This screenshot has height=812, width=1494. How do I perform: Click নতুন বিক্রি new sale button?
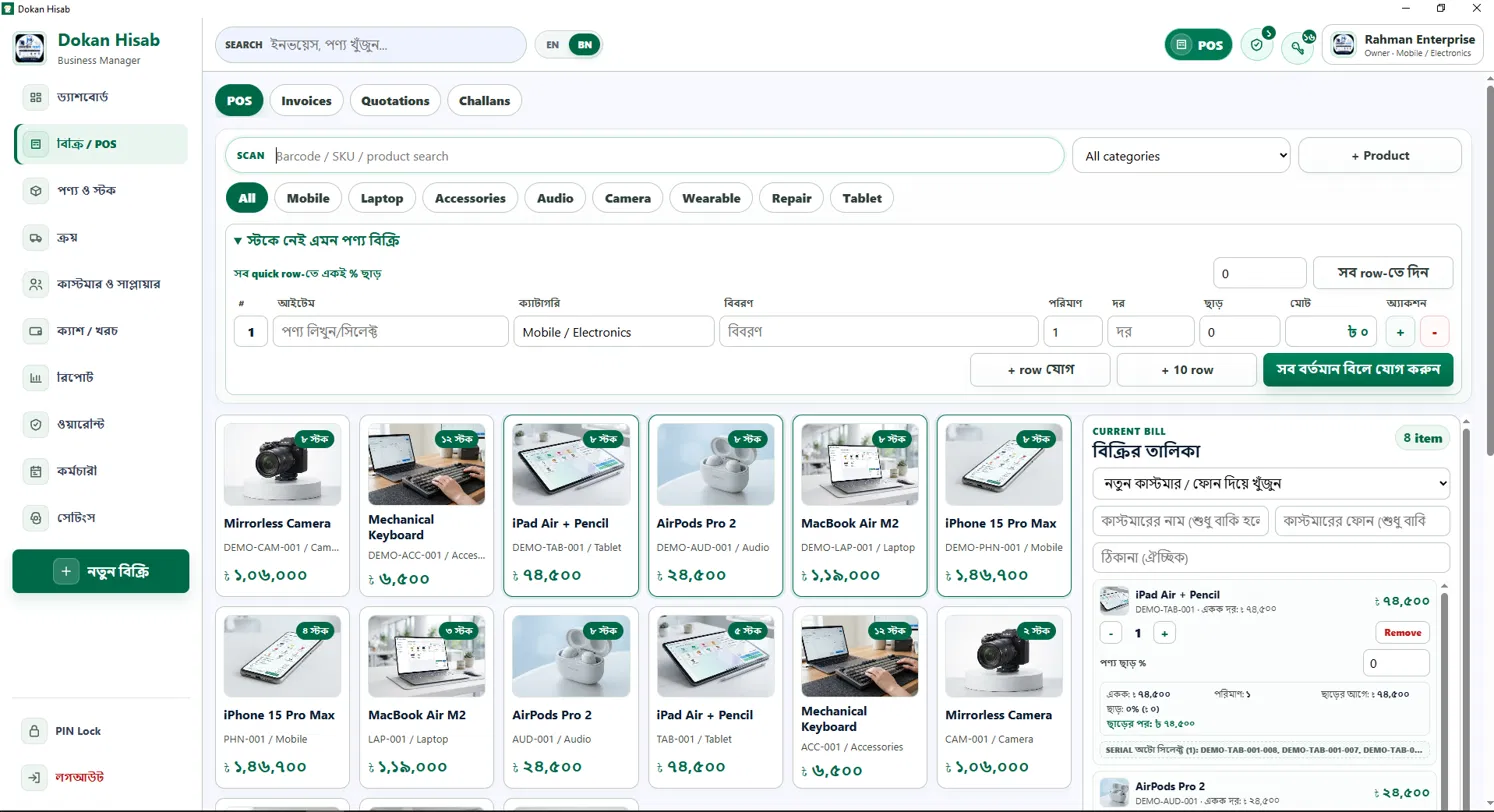[x=101, y=571]
